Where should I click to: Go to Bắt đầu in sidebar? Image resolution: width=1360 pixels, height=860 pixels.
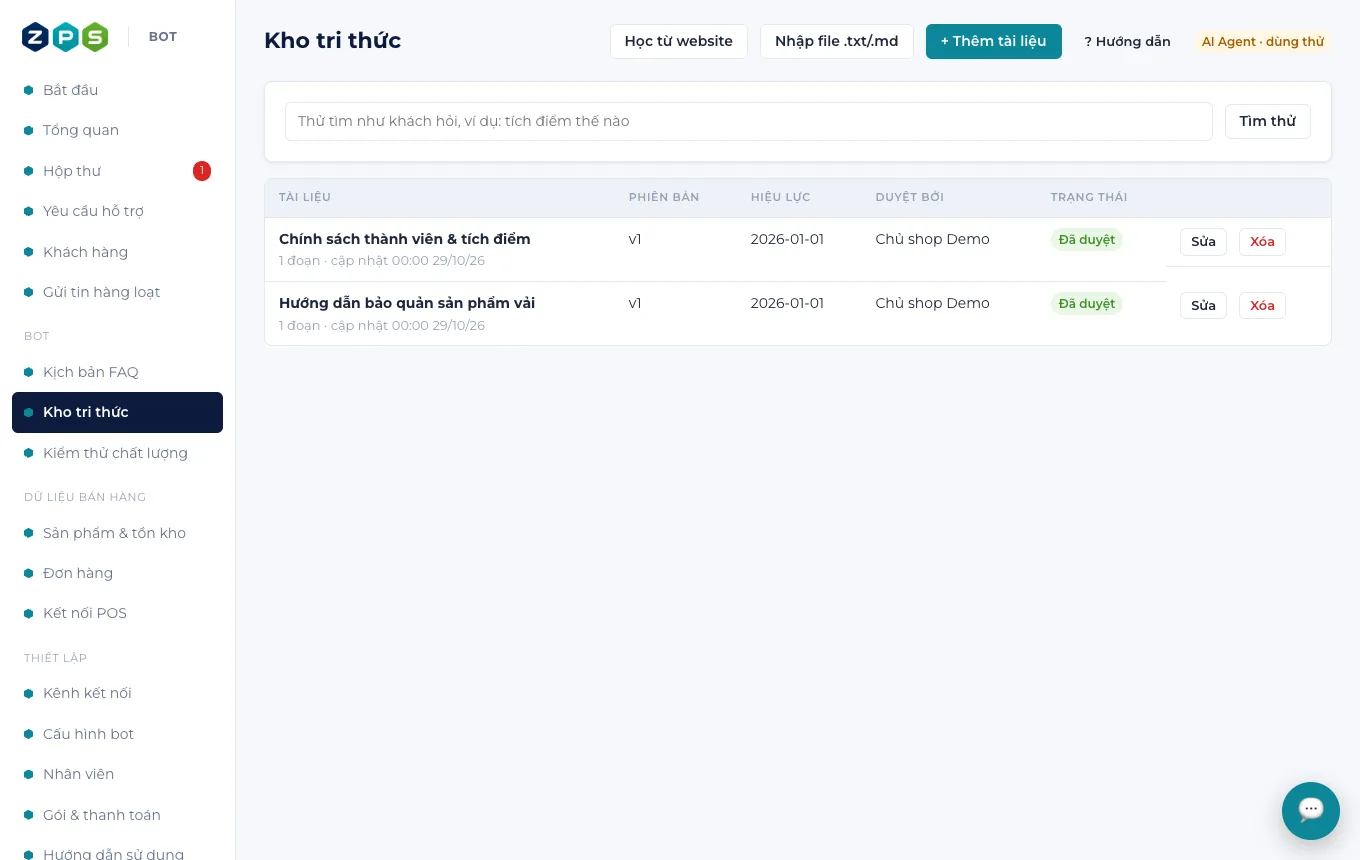117,90
